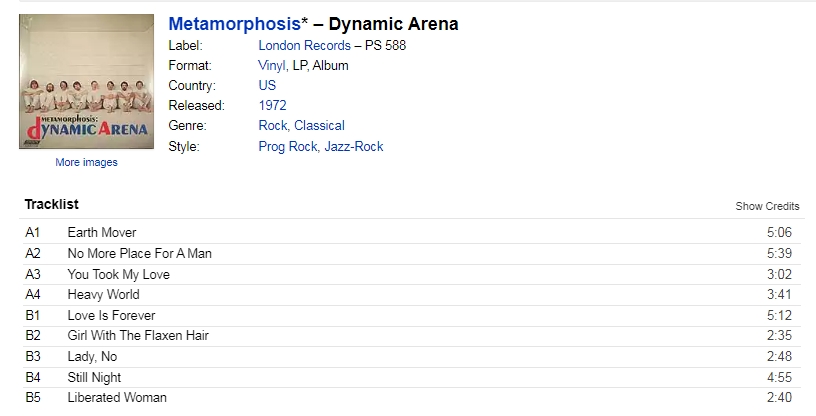Viewport: 816px width, 416px height.
Task: Click the Vinyl format link
Action: point(272,65)
